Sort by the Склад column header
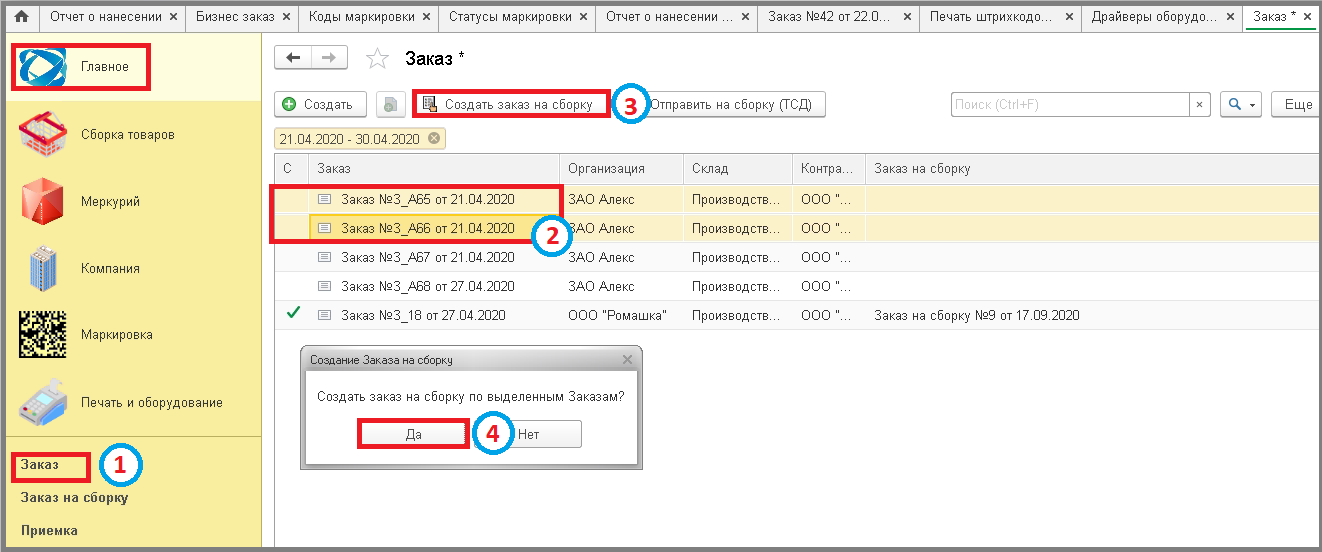This screenshot has width=1322, height=552. point(738,169)
